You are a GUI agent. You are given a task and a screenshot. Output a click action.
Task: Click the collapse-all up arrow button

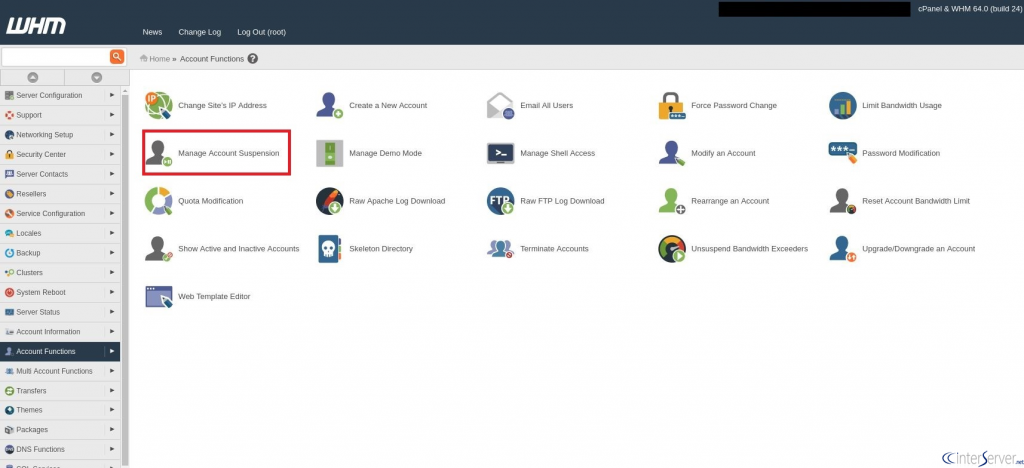[32, 77]
